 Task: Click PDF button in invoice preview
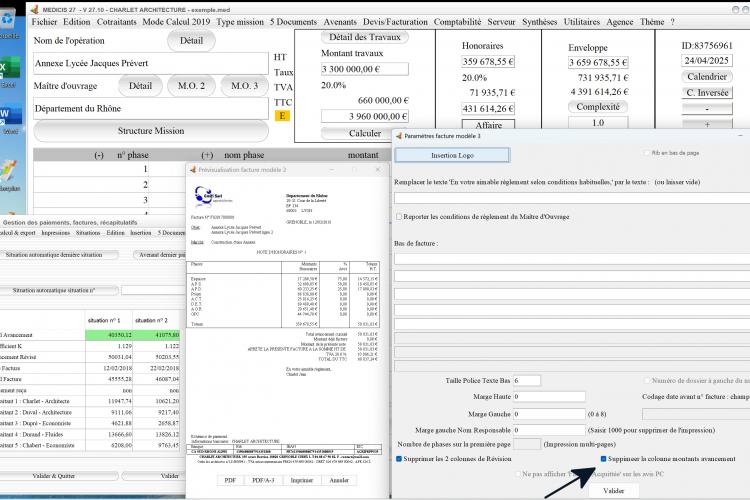(230, 480)
